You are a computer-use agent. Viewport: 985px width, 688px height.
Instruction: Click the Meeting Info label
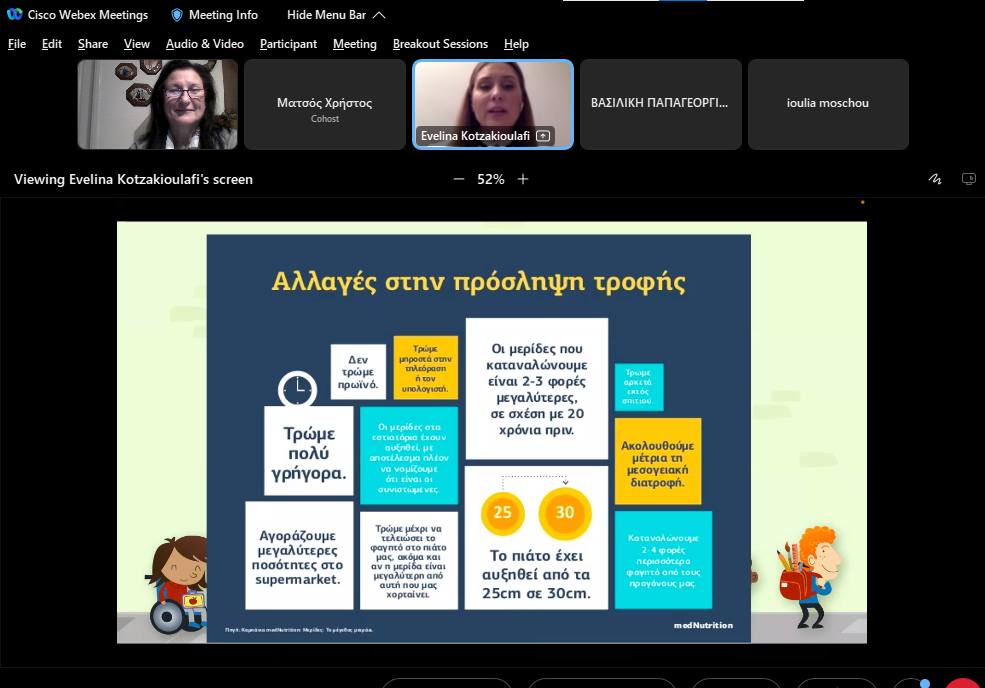click(223, 15)
